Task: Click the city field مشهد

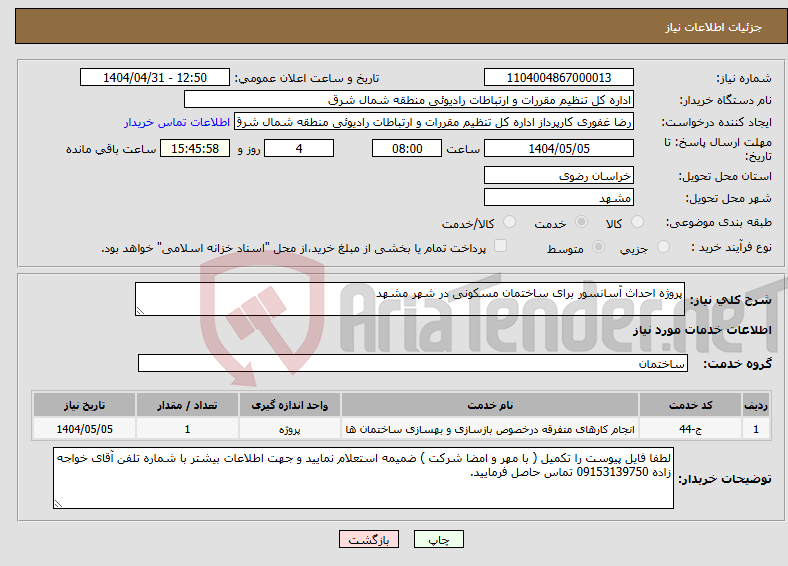Action: pyautogui.click(x=558, y=197)
